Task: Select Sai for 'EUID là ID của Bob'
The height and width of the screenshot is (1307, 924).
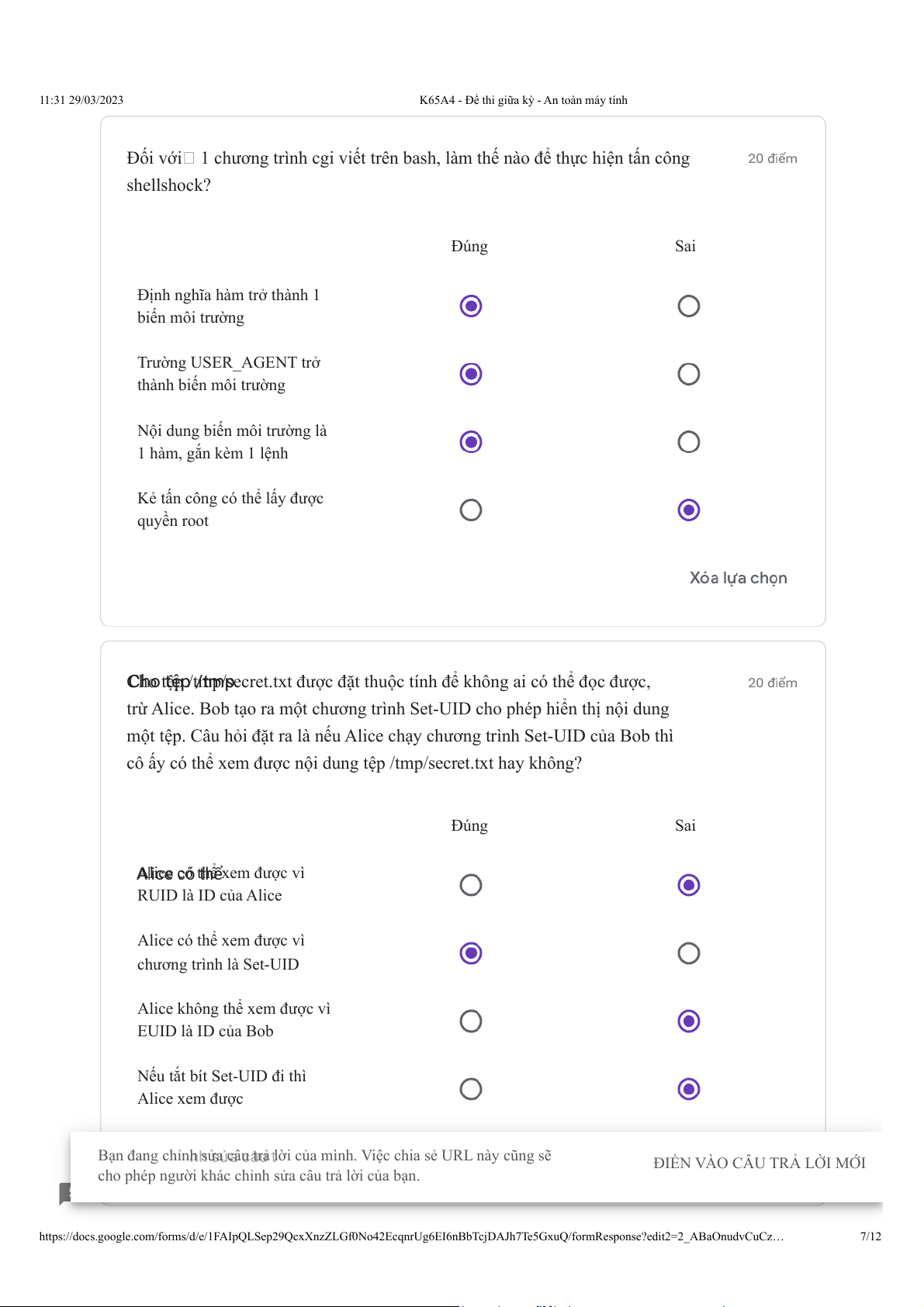Action: click(x=688, y=1021)
